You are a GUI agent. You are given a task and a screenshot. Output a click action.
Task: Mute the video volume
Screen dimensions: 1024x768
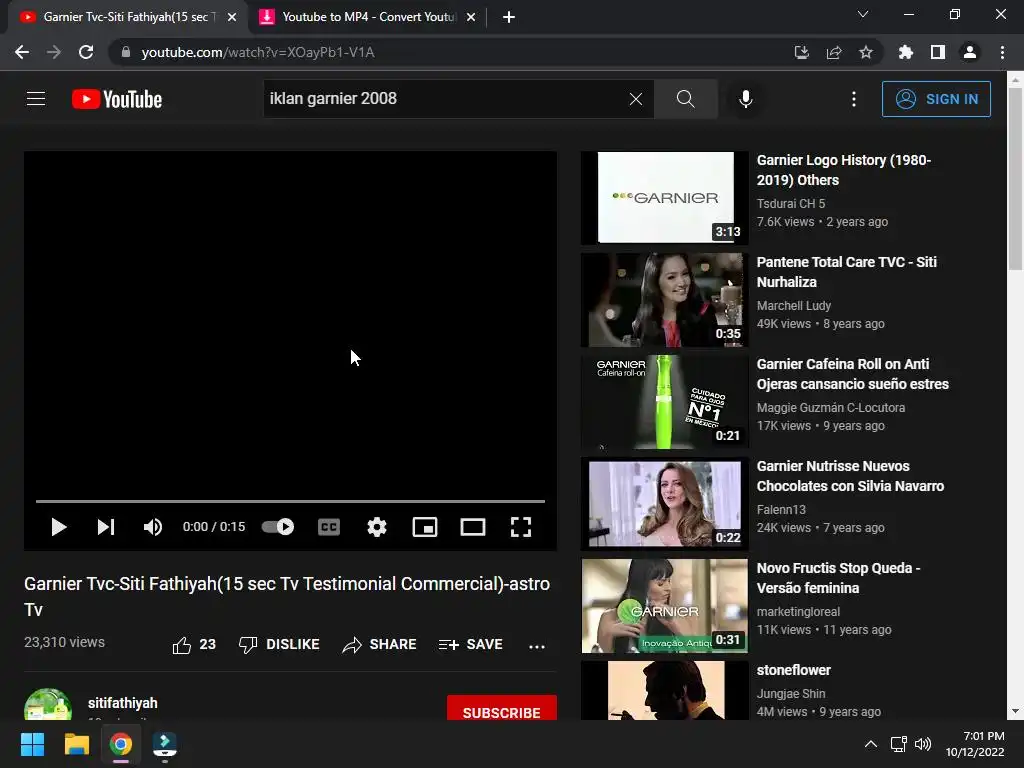coord(152,527)
